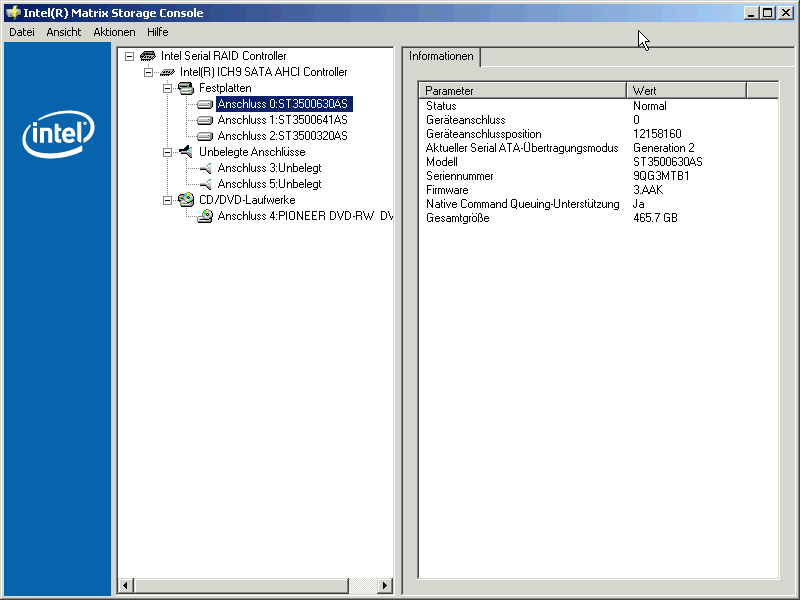Click the Modell parameter row
The width and height of the screenshot is (800, 600).
point(598,162)
